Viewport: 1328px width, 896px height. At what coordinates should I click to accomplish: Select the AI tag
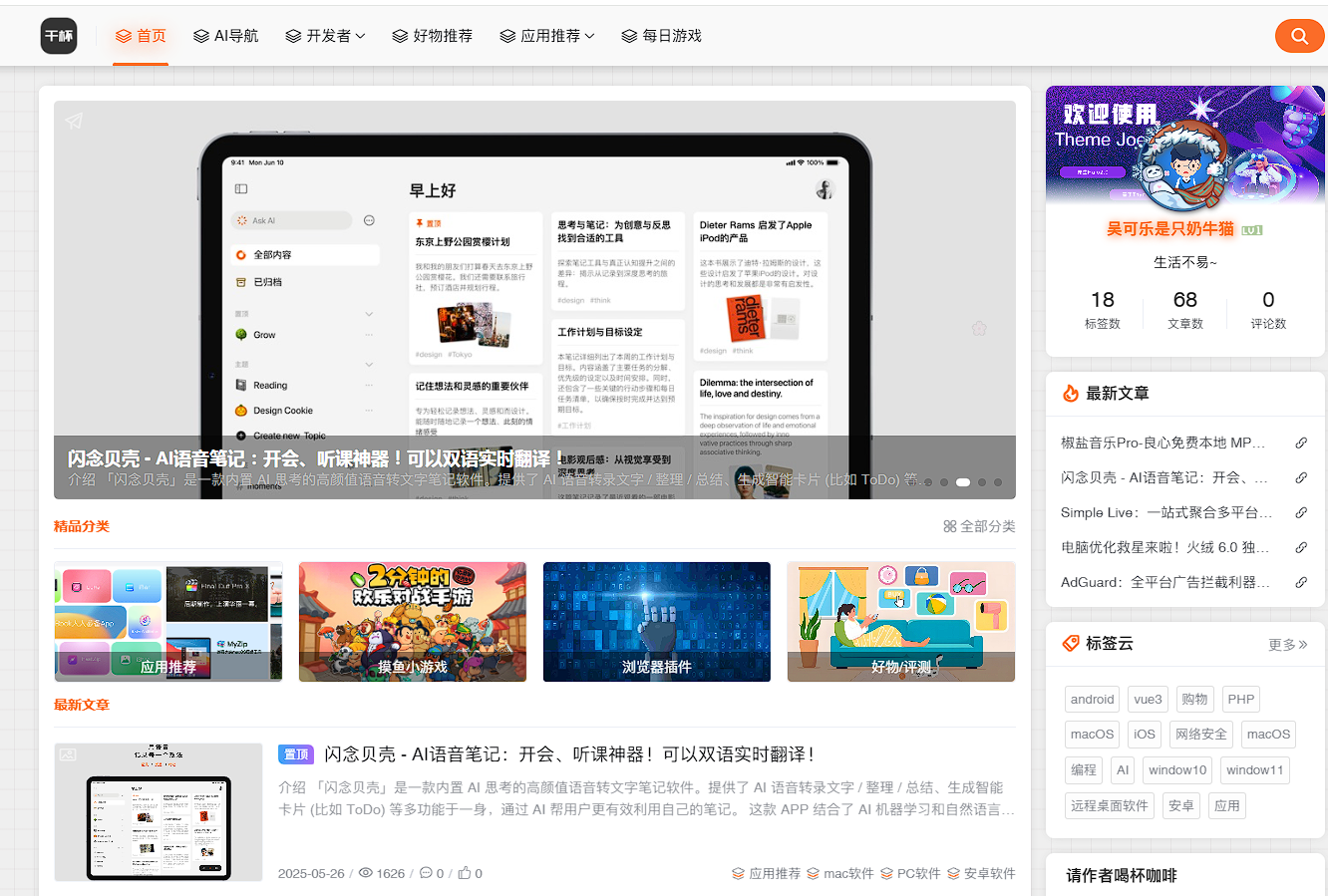(1123, 770)
